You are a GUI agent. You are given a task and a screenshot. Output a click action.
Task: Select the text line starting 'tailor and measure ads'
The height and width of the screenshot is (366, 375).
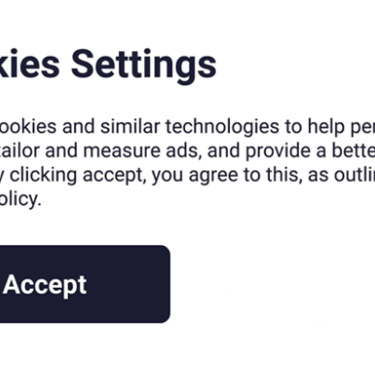(x=187, y=151)
